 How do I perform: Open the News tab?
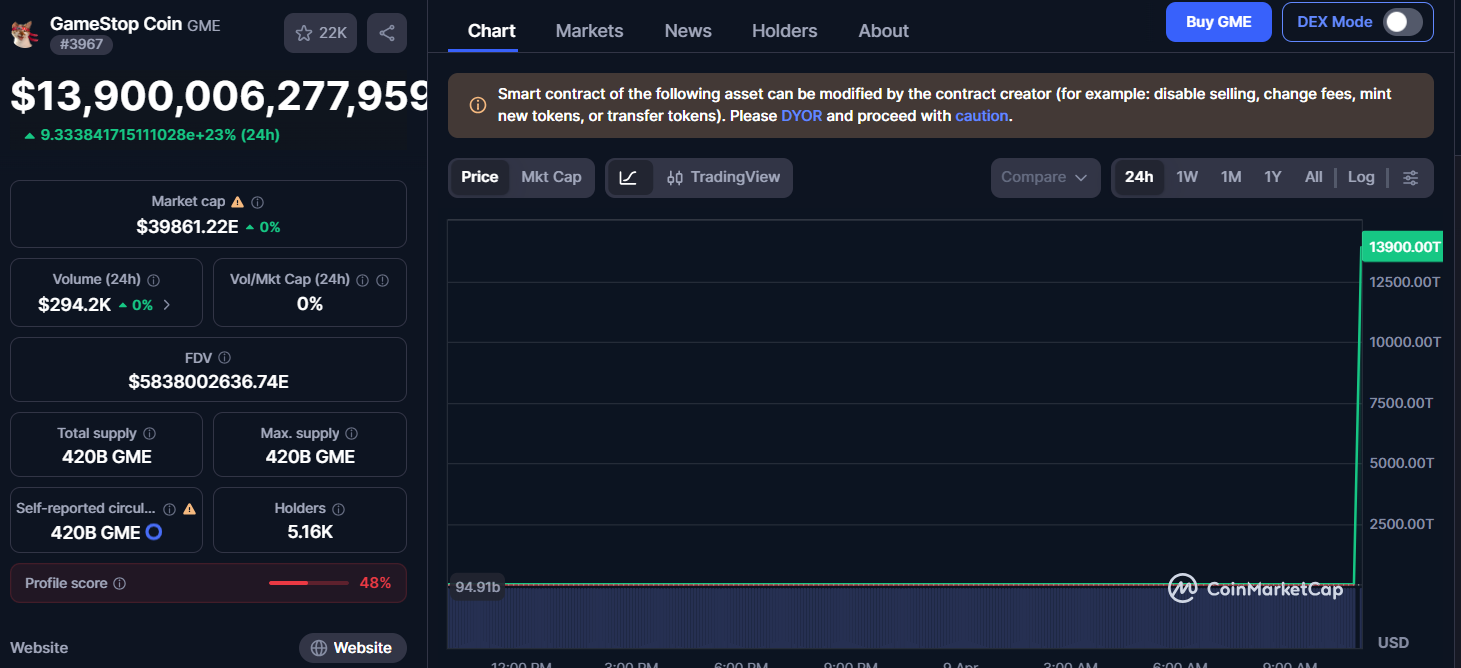(688, 31)
